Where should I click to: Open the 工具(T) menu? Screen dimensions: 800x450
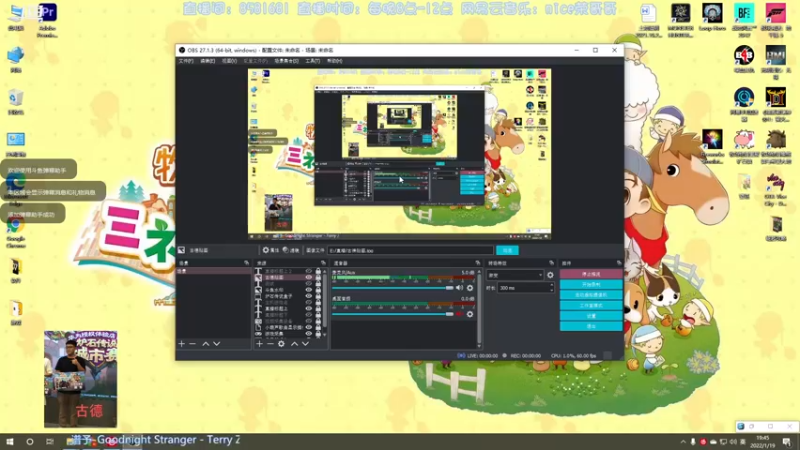pos(312,61)
